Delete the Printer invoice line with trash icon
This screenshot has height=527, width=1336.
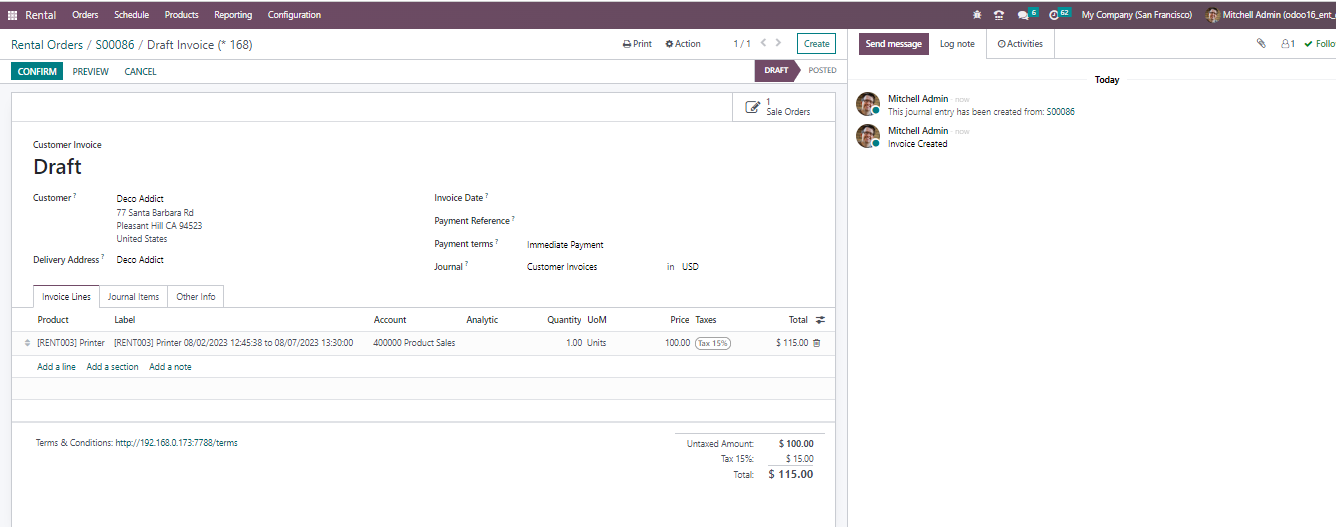tap(817, 343)
